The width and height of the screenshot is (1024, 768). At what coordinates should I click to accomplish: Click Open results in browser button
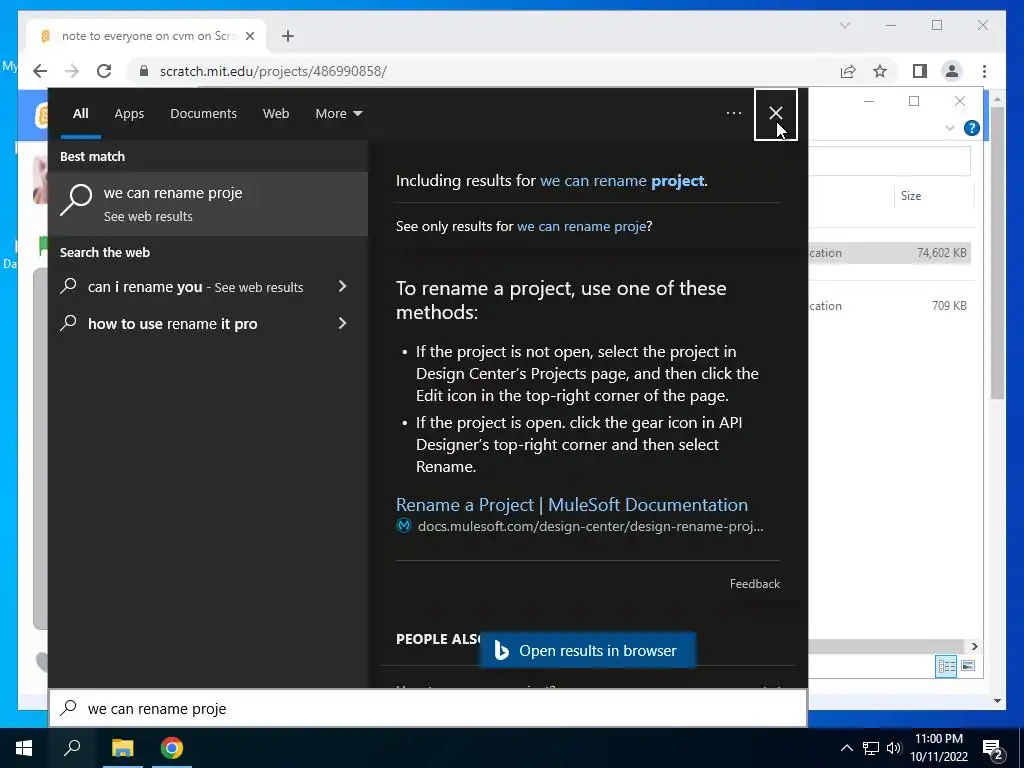tap(588, 650)
